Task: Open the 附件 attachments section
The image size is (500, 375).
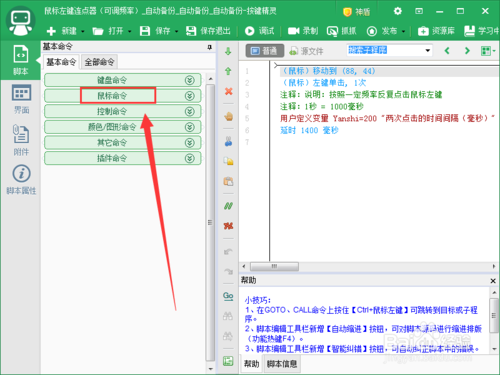Action: 21,140
